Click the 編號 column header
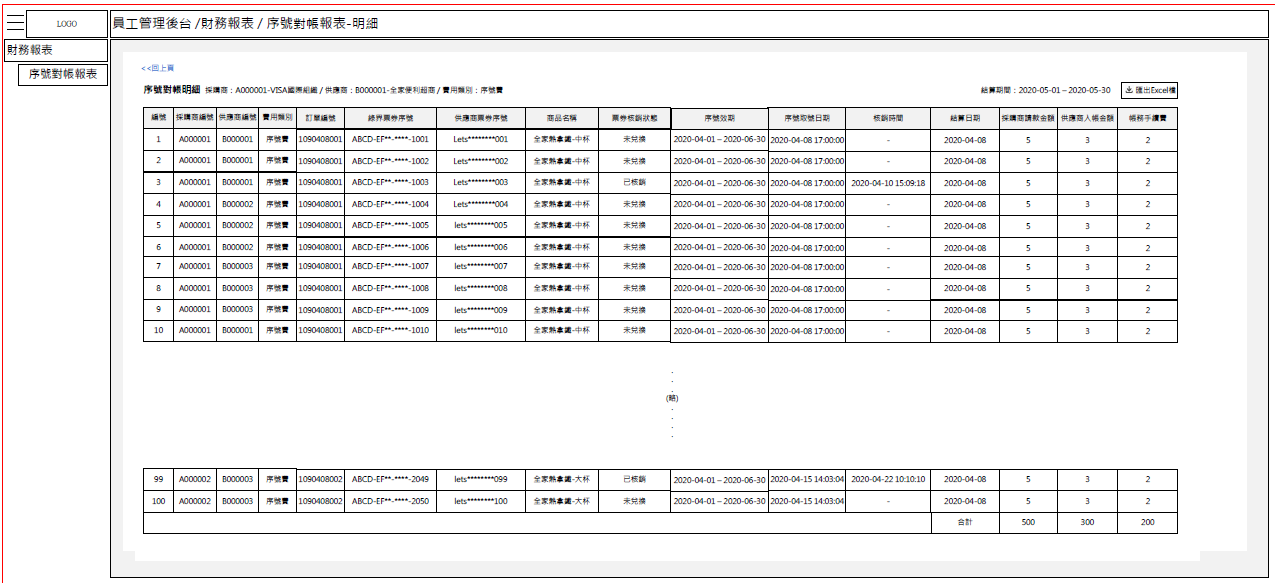1275x583 pixels. (x=158, y=118)
